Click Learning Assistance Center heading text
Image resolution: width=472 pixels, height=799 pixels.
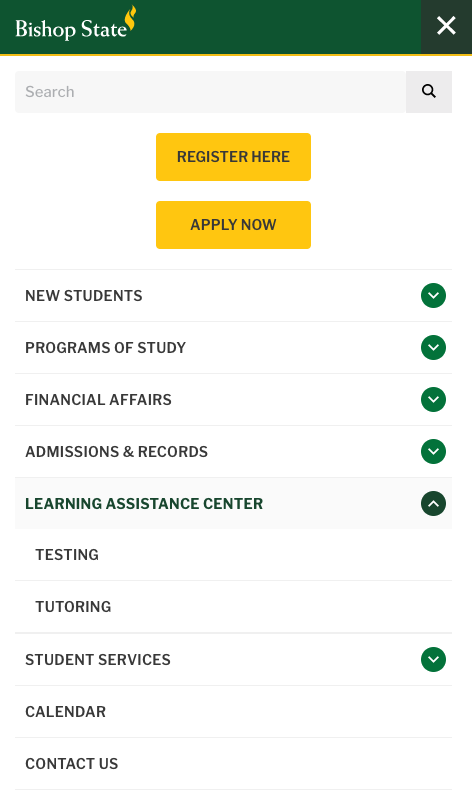coord(144,504)
